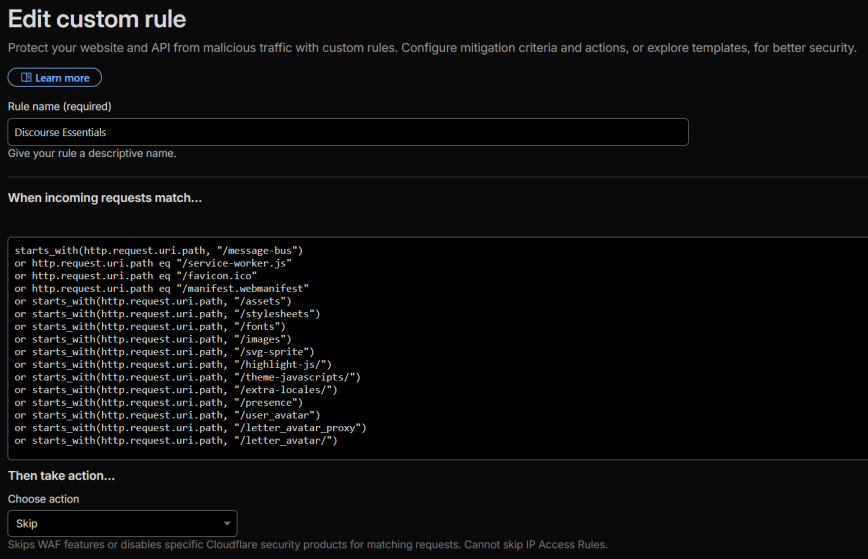Place cursor on the "/service-worker.js" line
The image size is (868, 559).
click(153, 262)
